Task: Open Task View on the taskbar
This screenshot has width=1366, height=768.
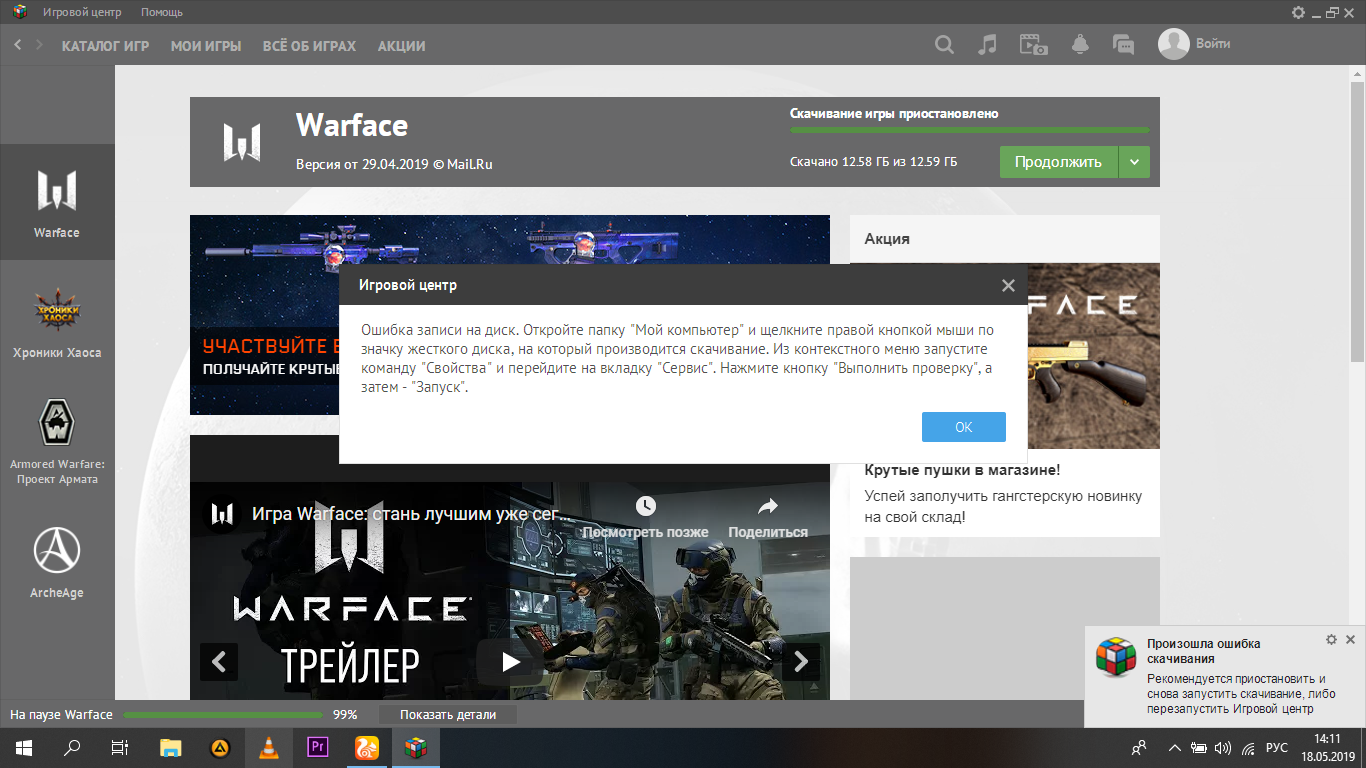Action: [120, 747]
